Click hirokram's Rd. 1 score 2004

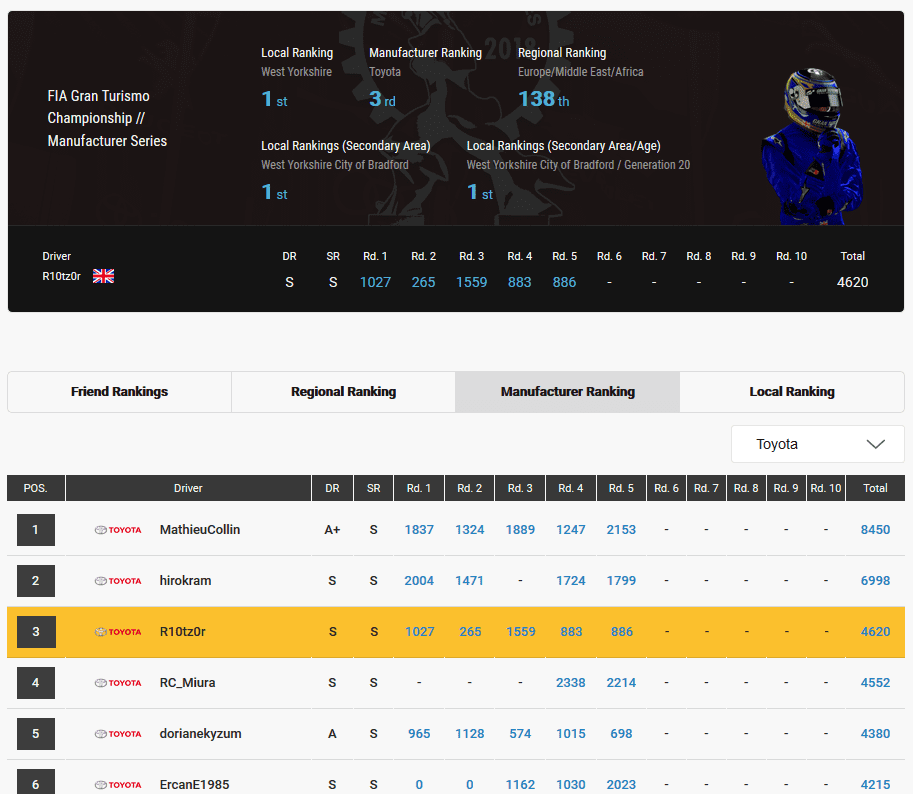point(419,581)
